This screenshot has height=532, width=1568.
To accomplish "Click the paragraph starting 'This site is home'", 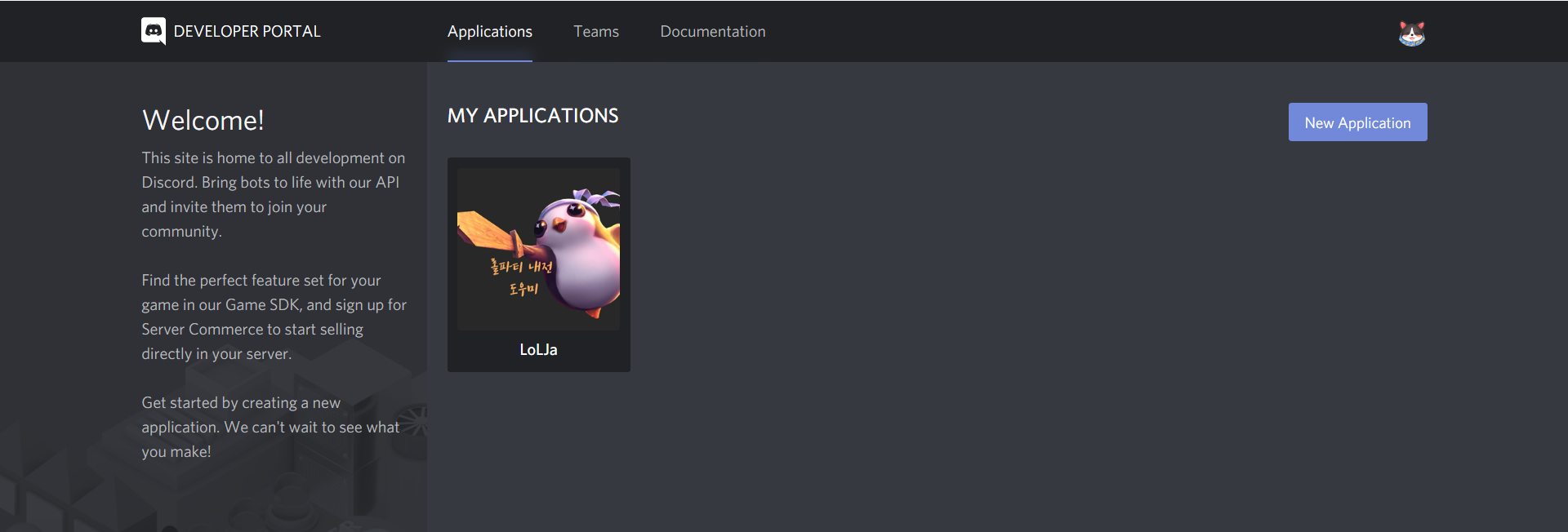I will point(274,195).
